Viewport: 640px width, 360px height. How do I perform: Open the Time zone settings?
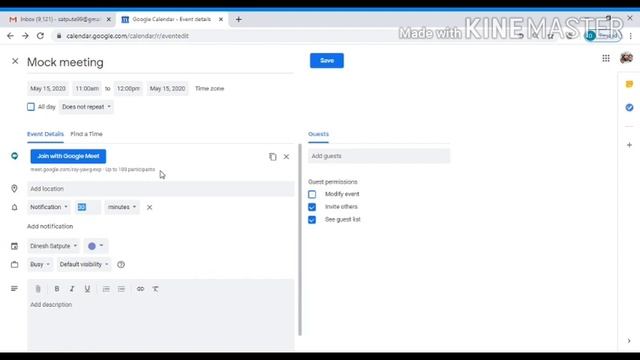click(209, 89)
